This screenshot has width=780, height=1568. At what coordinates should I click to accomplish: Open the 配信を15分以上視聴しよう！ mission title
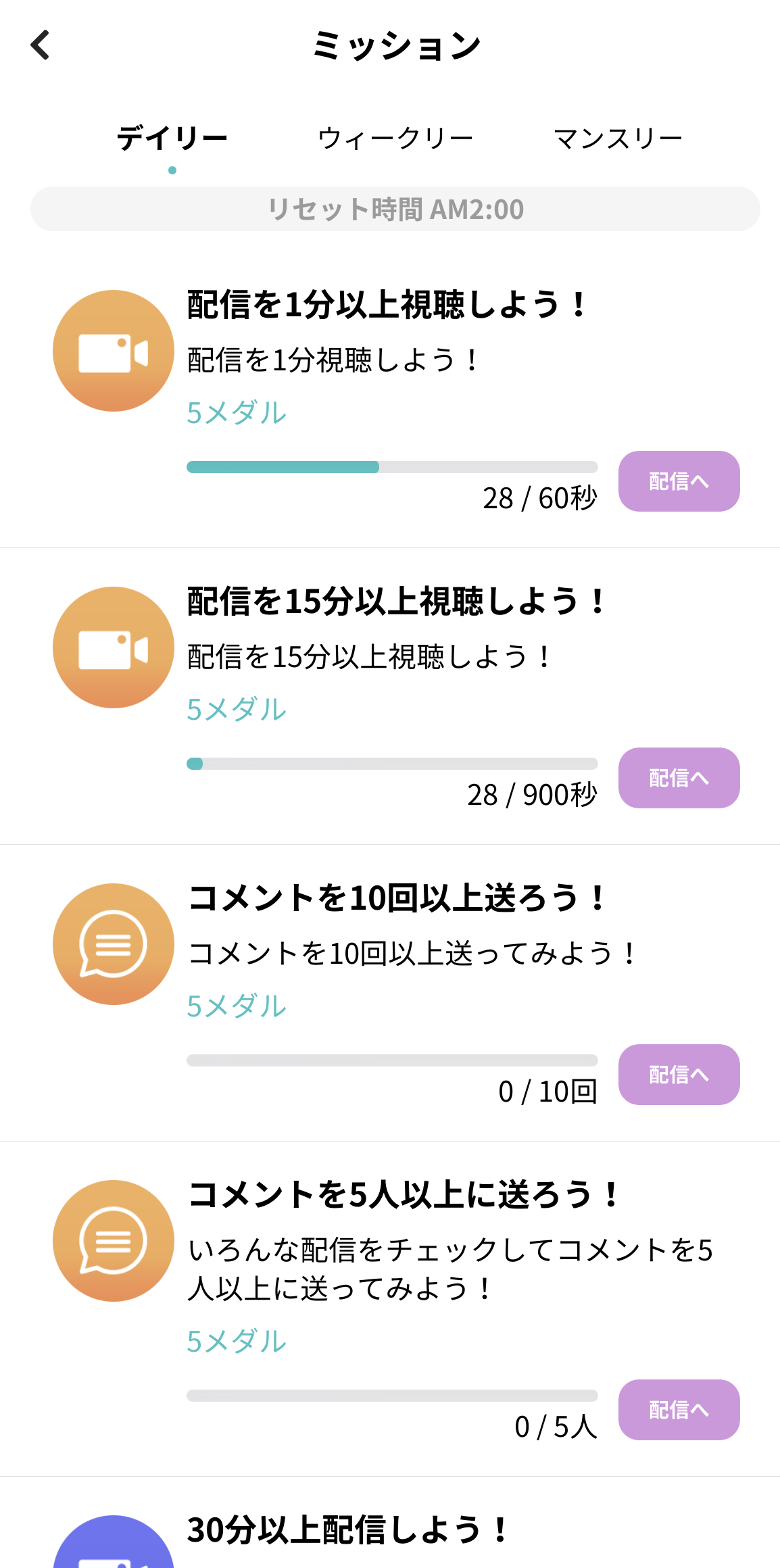click(x=395, y=602)
